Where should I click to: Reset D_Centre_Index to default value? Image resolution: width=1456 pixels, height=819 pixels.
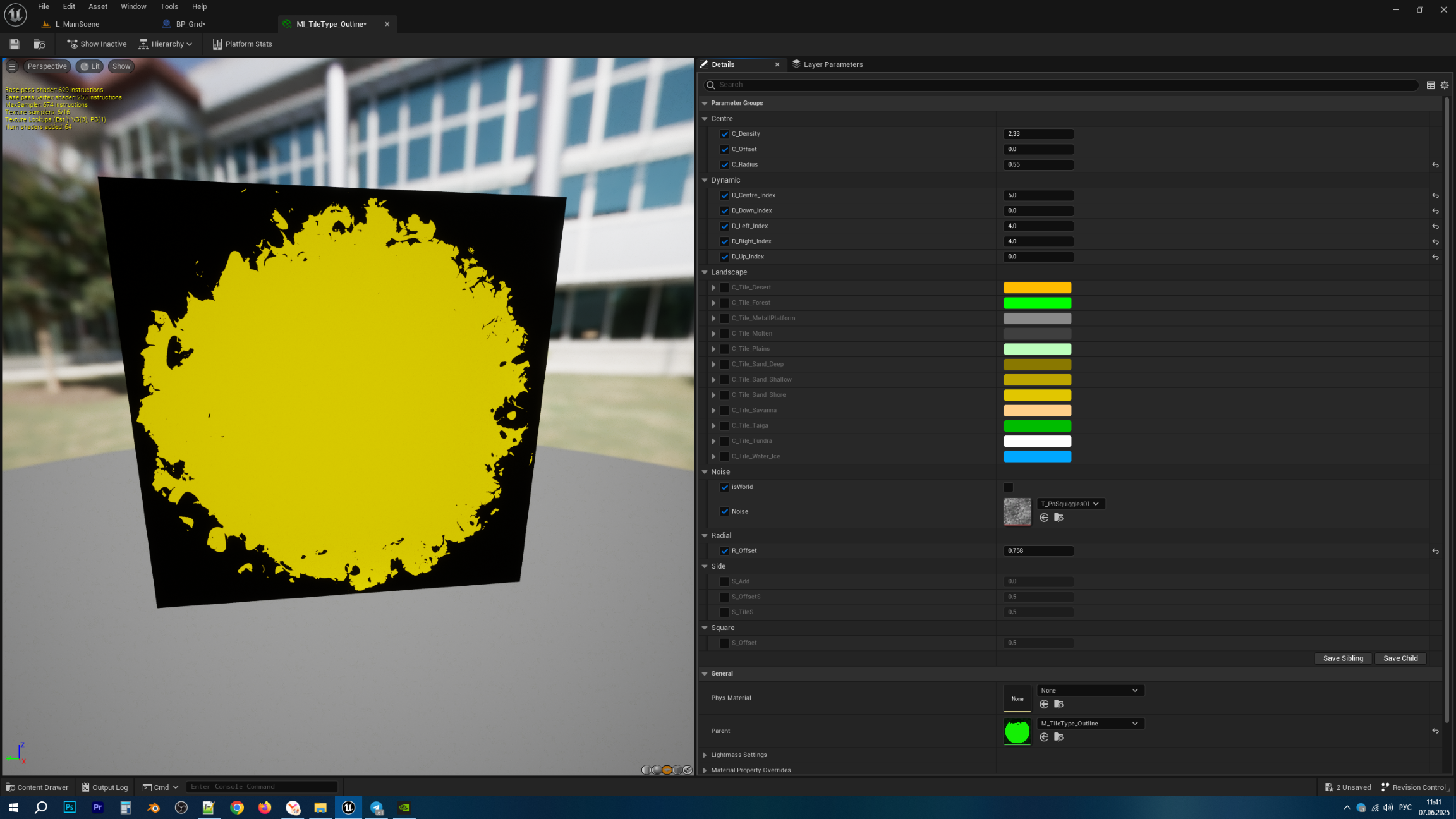tap(1435, 196)
